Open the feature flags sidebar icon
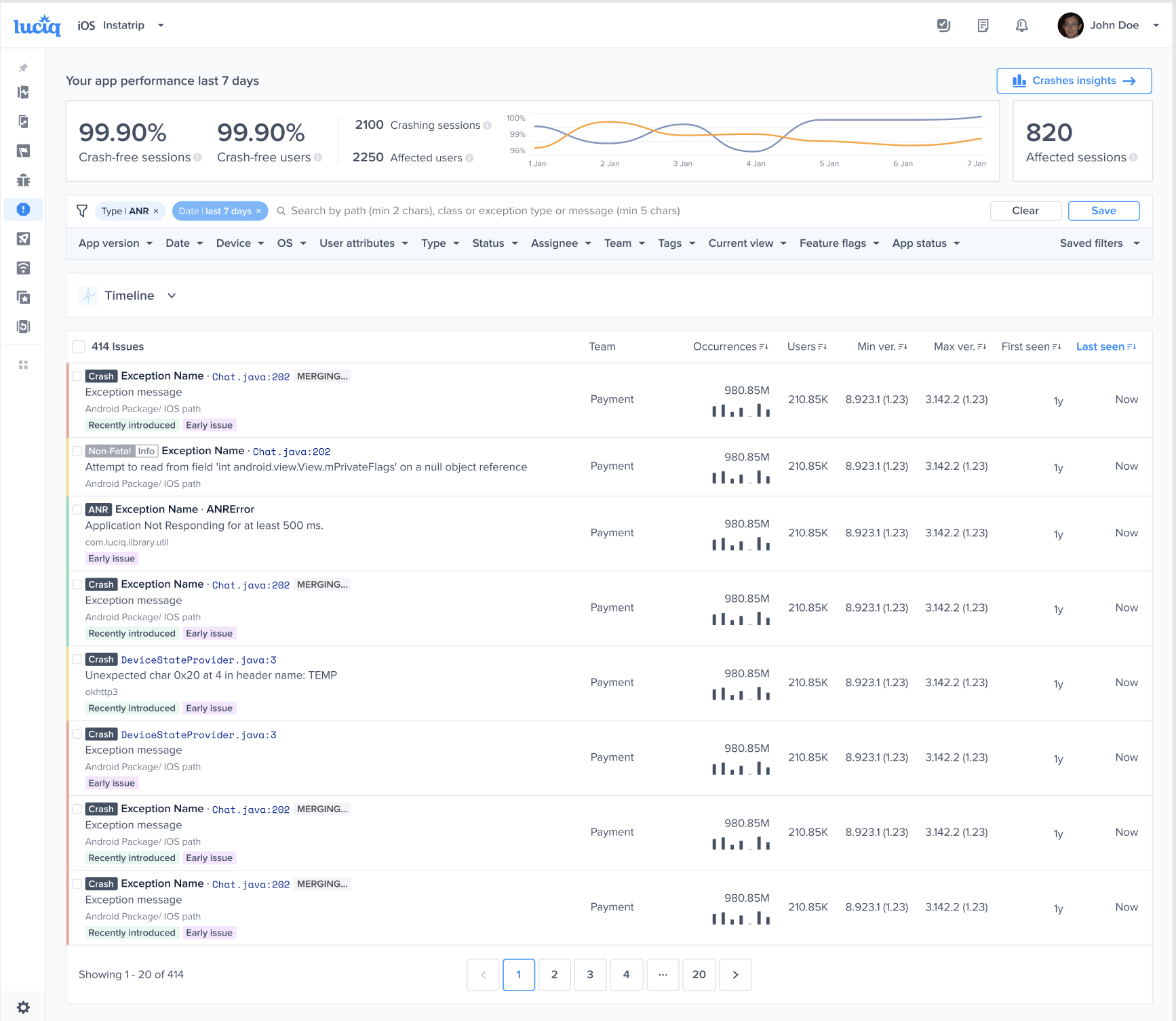The image size is (1176, 1021). [23, 151]
